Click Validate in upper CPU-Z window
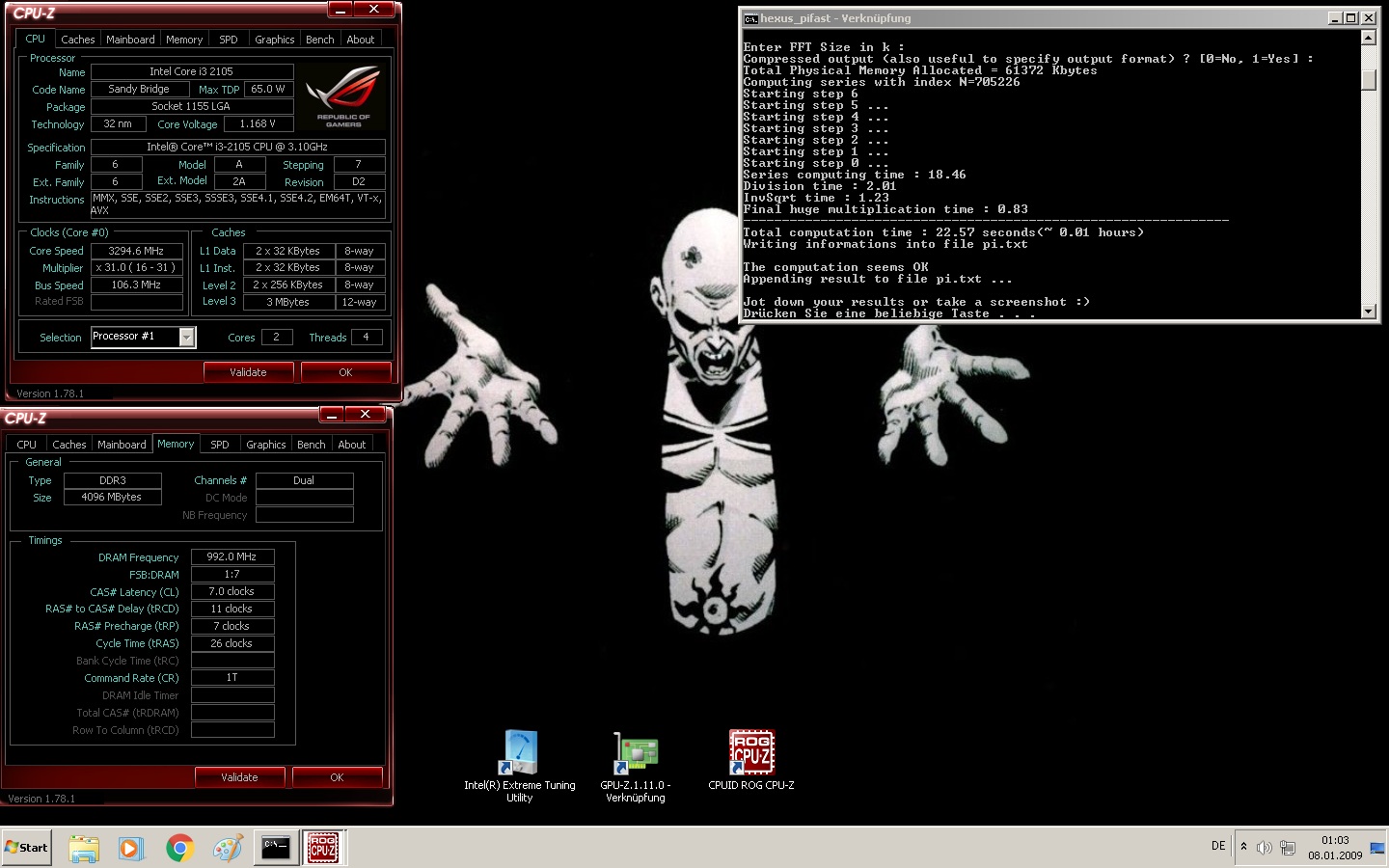 [248, 372]
